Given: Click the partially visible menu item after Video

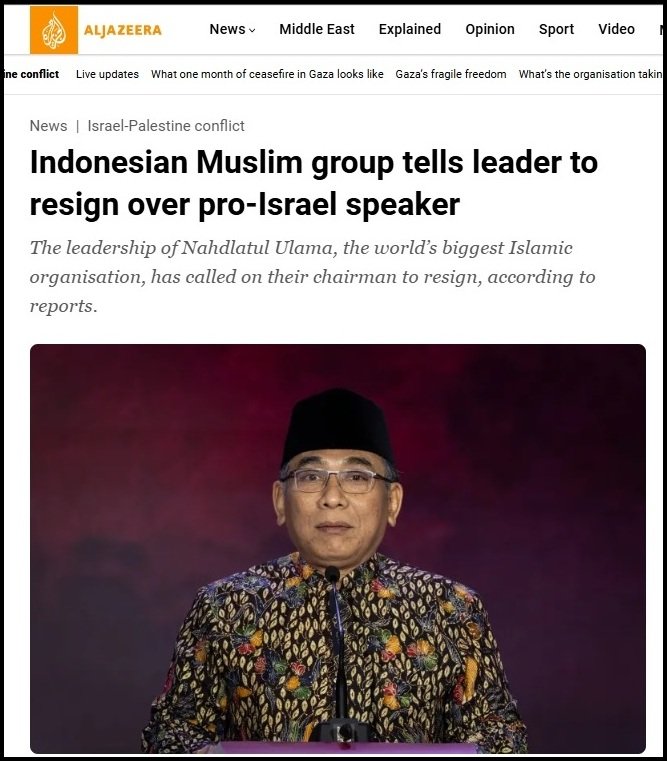Looking at the screenshot, I should [661, 29].
